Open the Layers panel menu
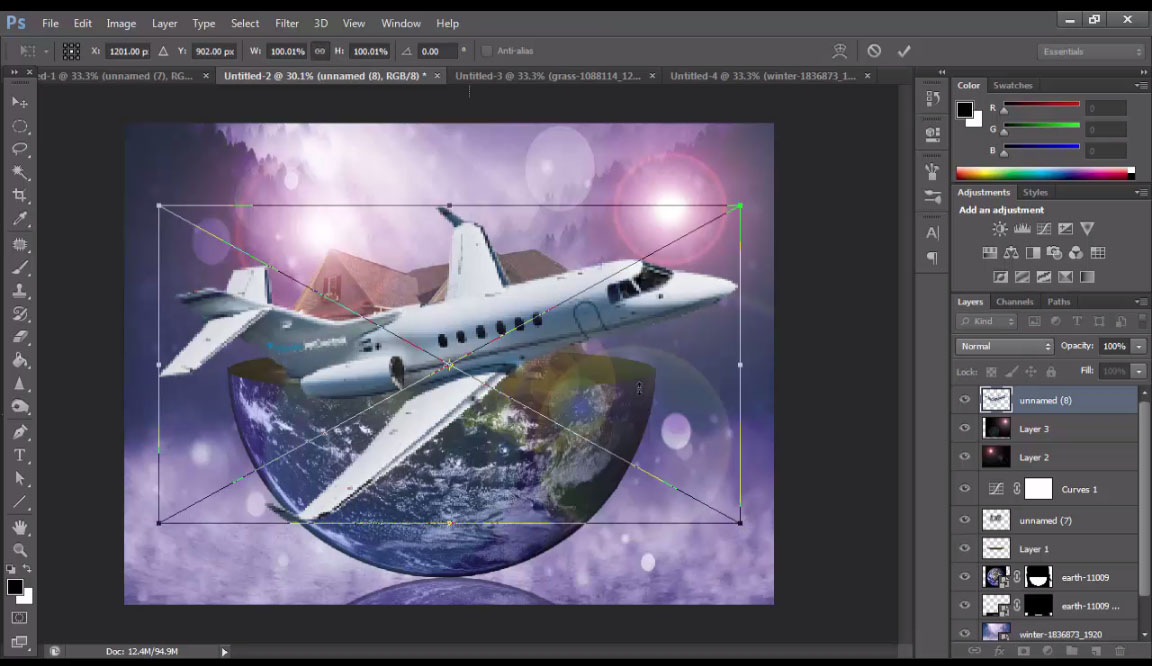Screen dimensions: 1152x666 point(1143,301)
